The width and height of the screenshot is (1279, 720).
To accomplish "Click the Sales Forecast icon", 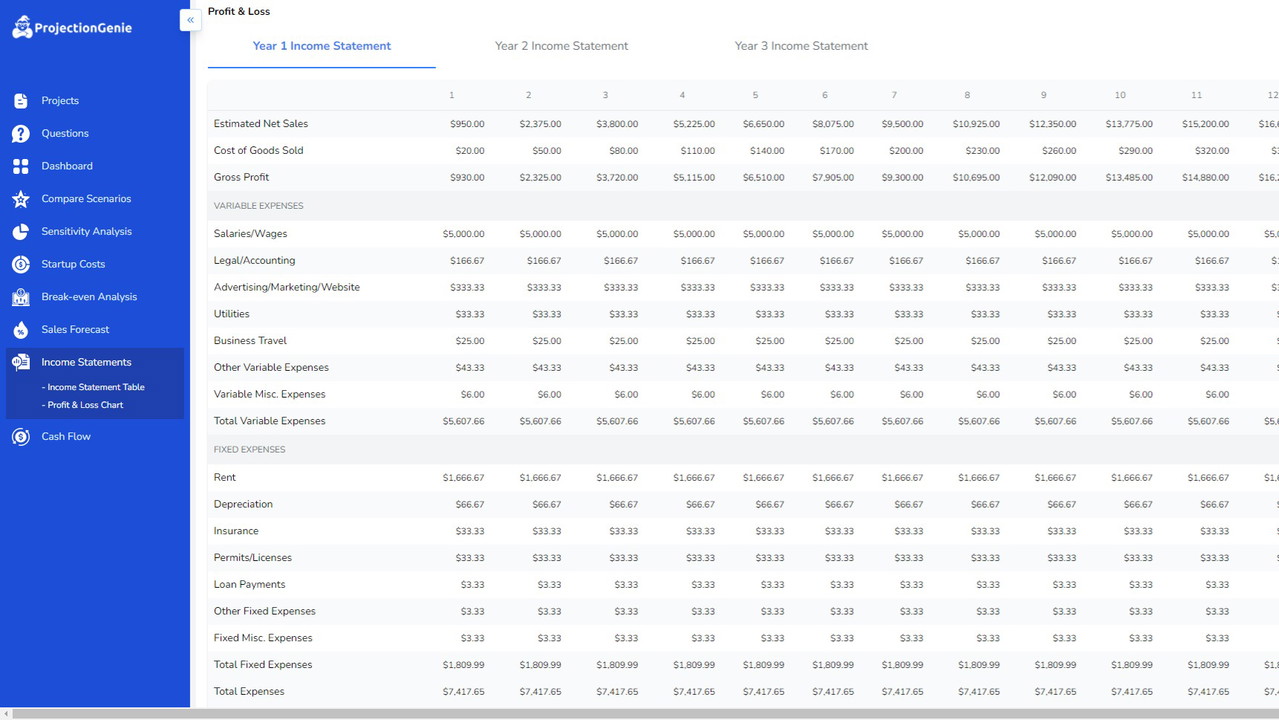I will pyautogui.click(x=21, y=330).
